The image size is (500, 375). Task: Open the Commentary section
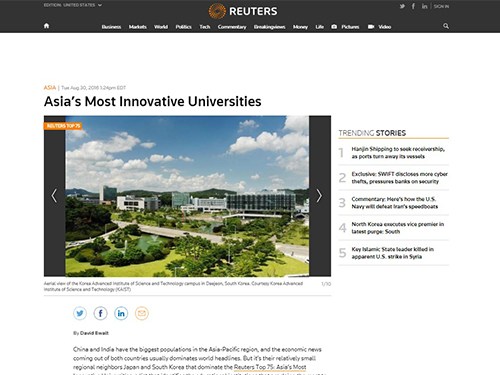[x=232, y=27]
